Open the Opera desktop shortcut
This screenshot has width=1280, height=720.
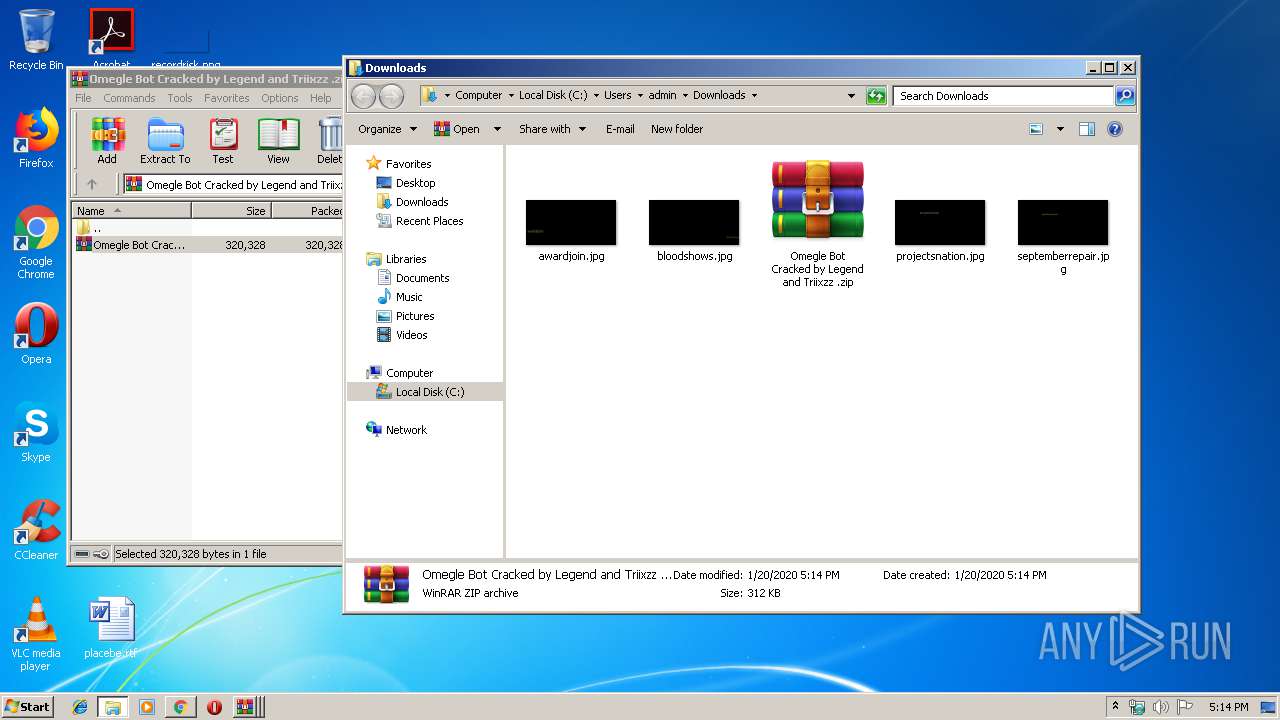[36, 333]
